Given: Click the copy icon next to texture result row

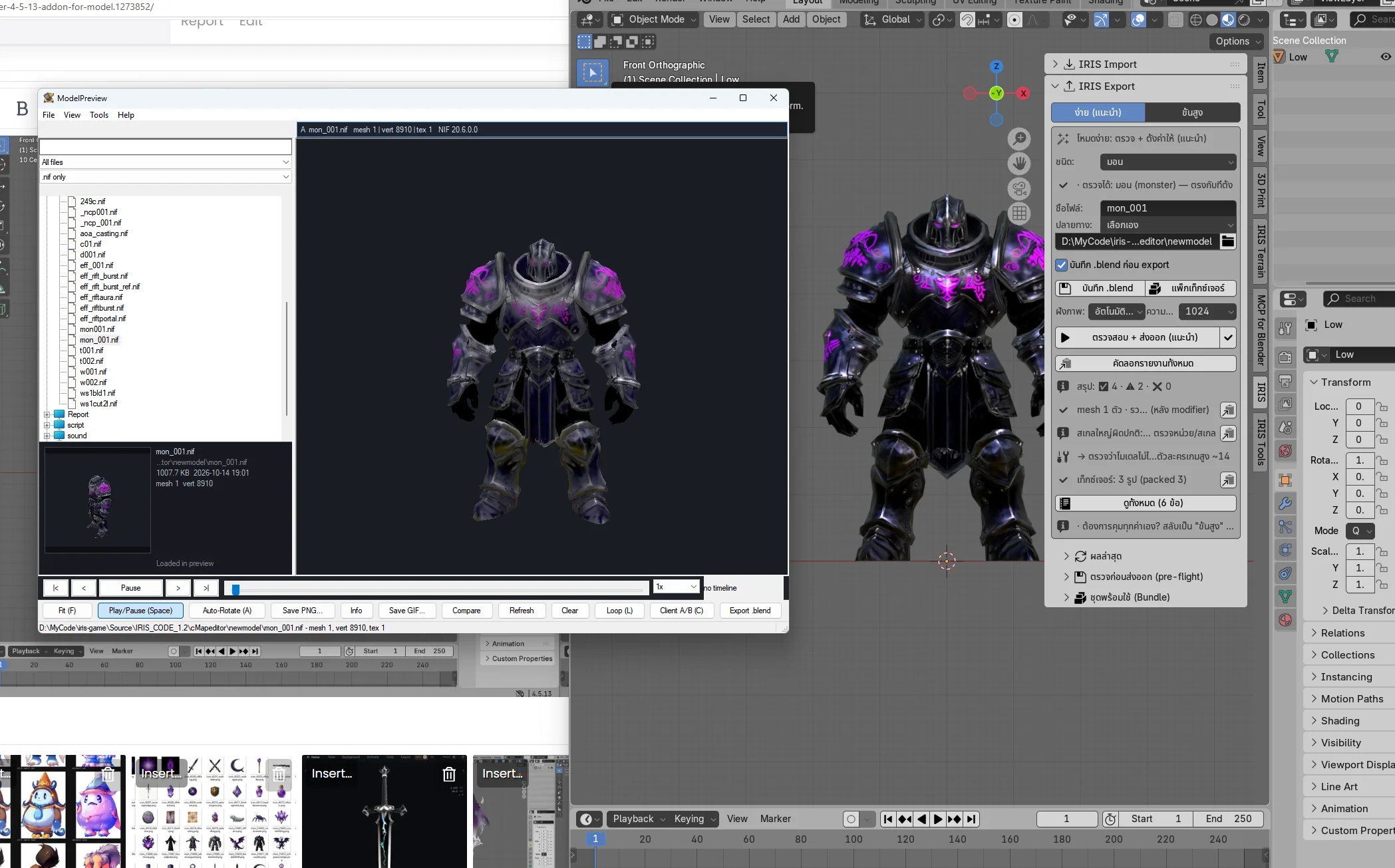Looking at the screenshot, I should point(1228,480).
